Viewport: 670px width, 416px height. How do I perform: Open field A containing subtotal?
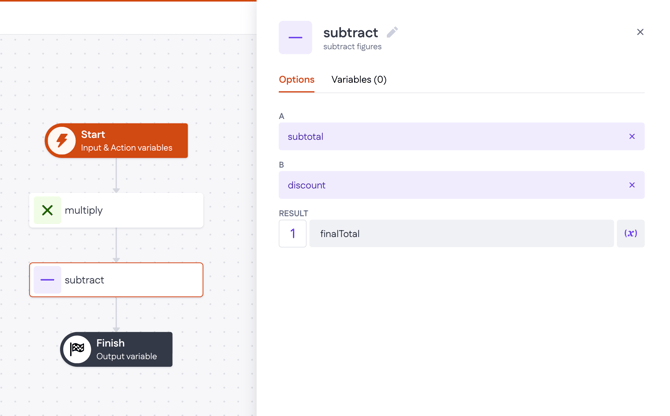click(450, 137)
